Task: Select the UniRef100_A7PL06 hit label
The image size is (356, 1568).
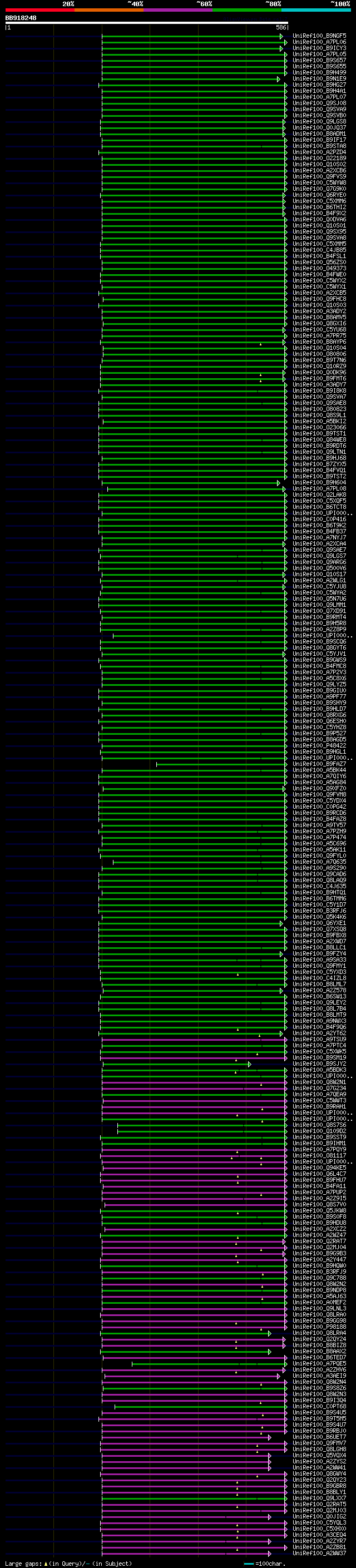Action: click(319, 43)
